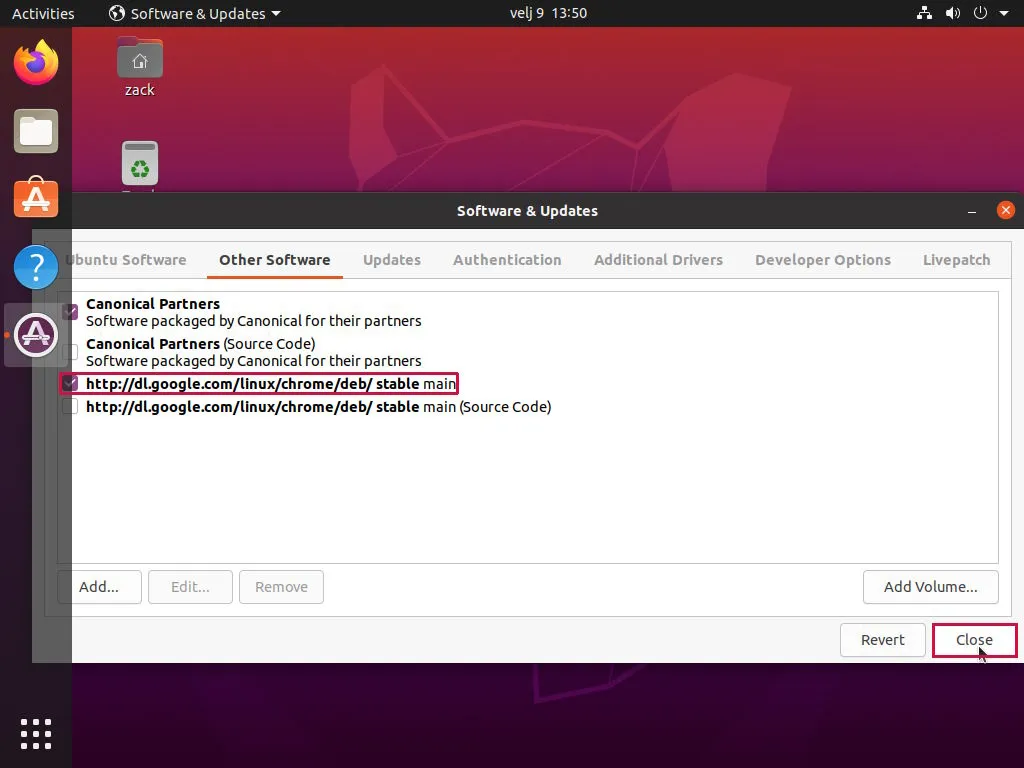The width and height of the screenshot is (1024, 768).
Task: Minimize the Software & Updates window
Action: 972,211
